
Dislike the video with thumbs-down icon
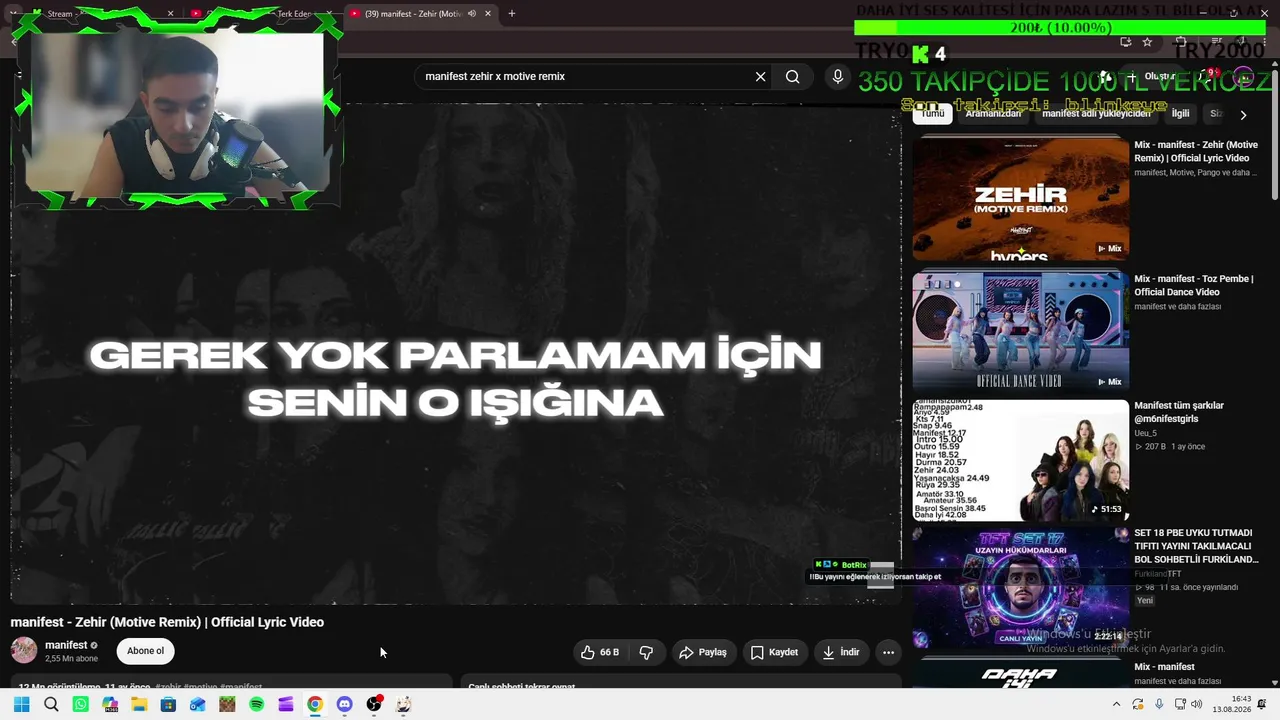646,652
